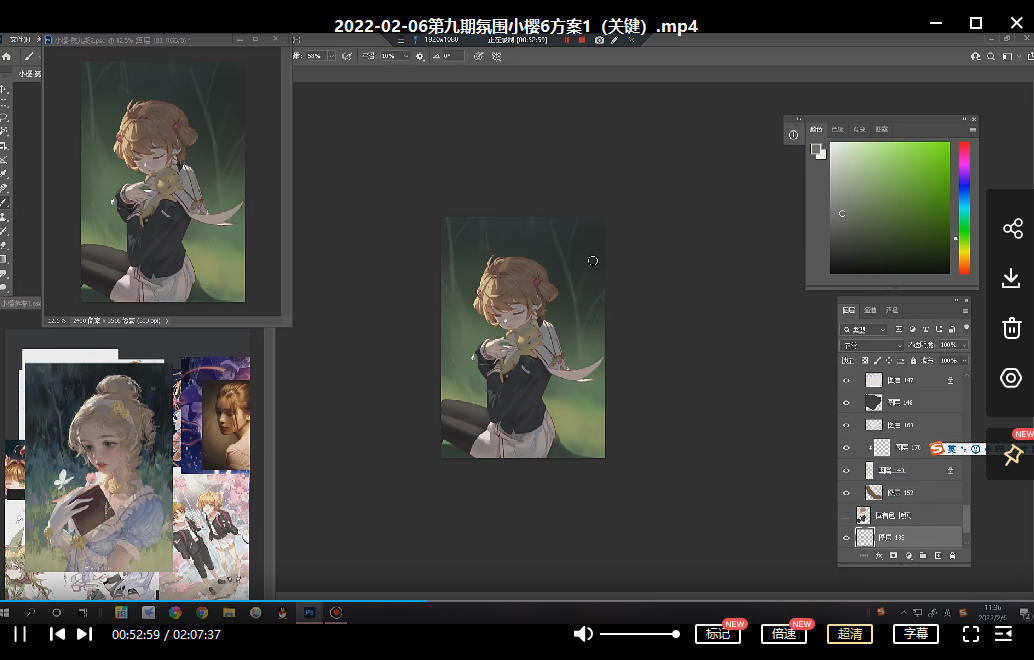Open the playlist icon at bottom right
The width and height of the screenshot is (1034, 660).
click(x=1003, y=634)
